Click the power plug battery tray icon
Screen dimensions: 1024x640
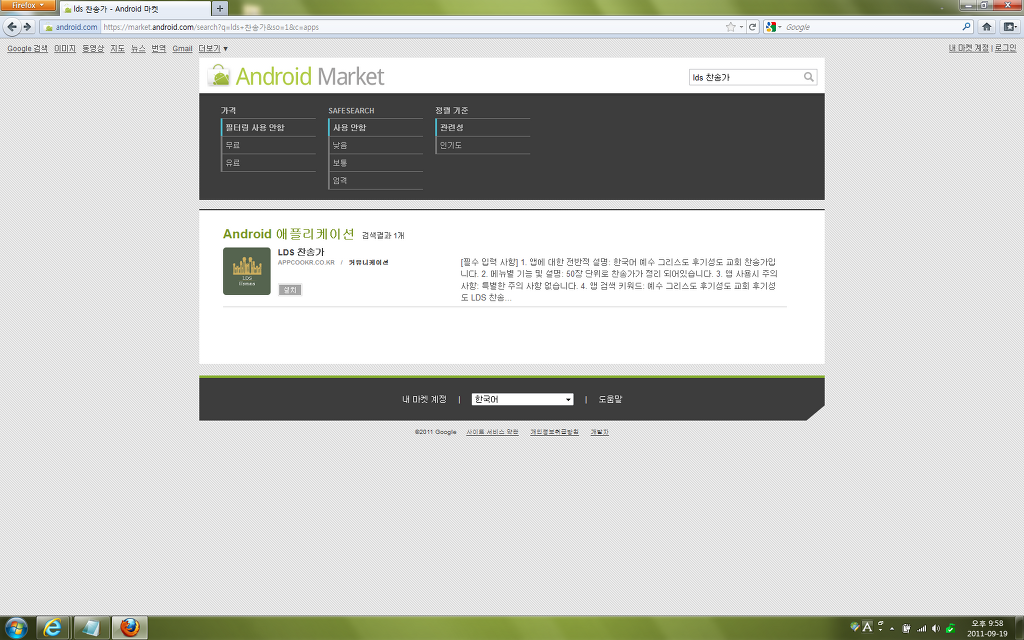tap(906, 628)
